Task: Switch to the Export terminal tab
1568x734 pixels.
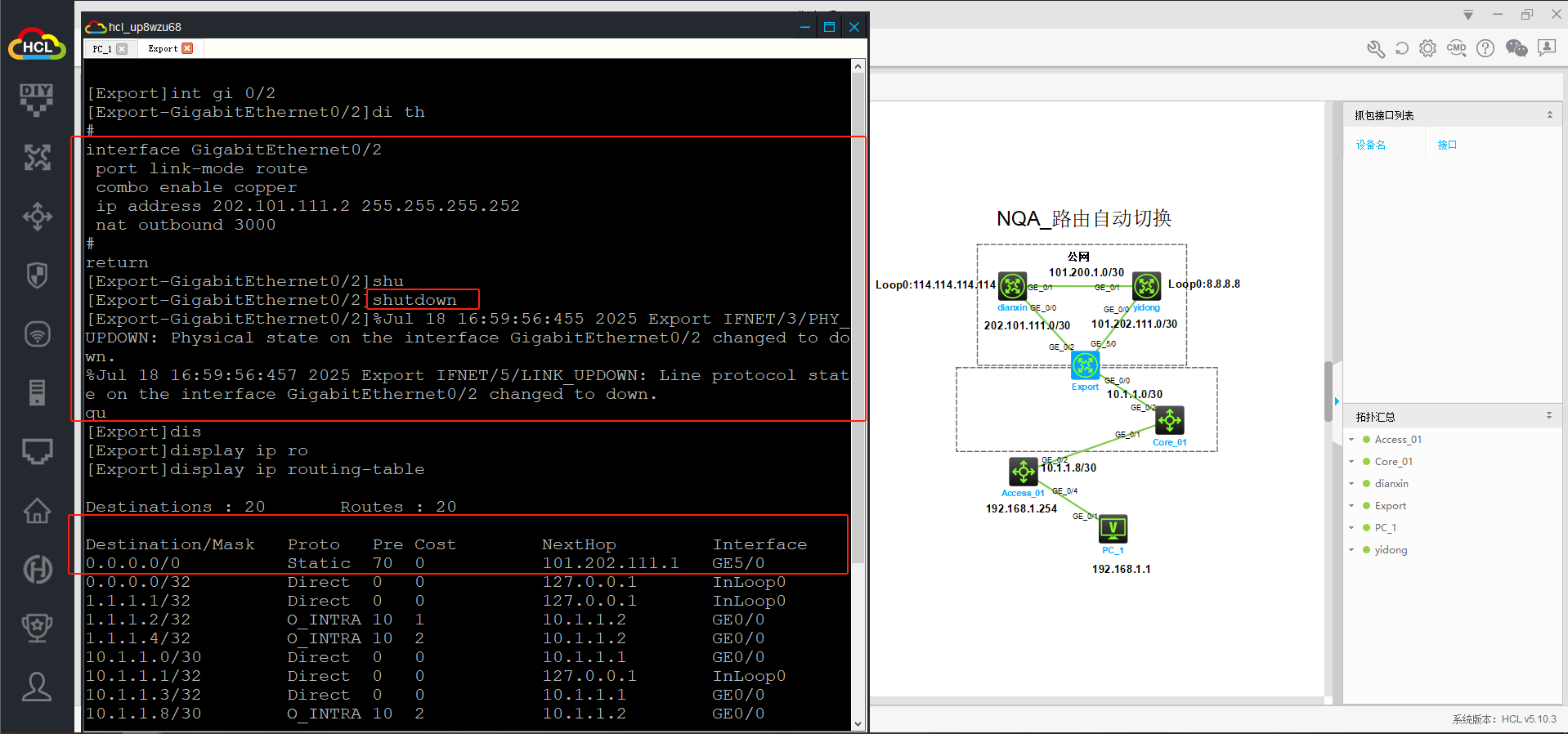Action: tap(163, 49)
